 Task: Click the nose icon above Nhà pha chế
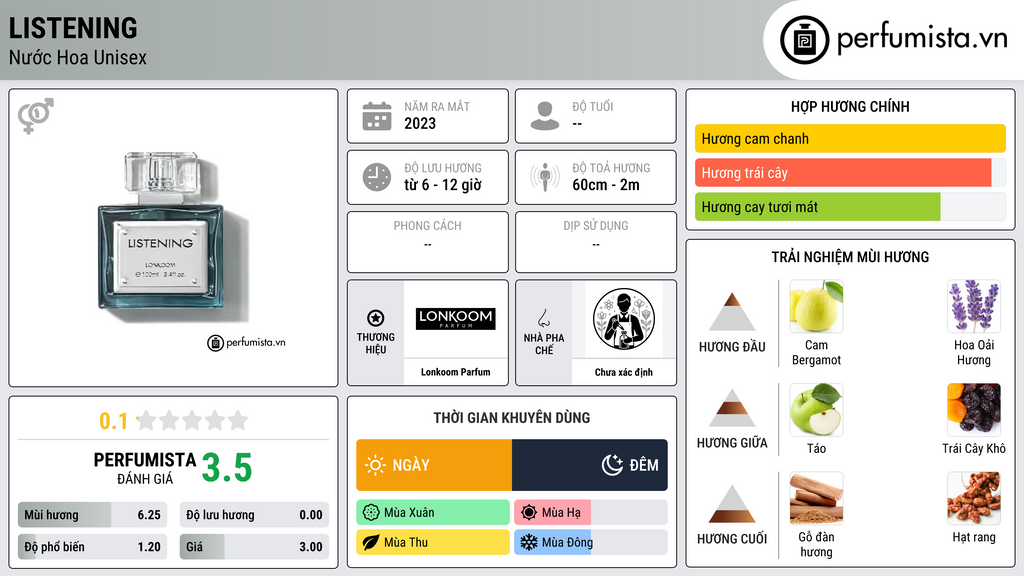(x=543, y=318)
